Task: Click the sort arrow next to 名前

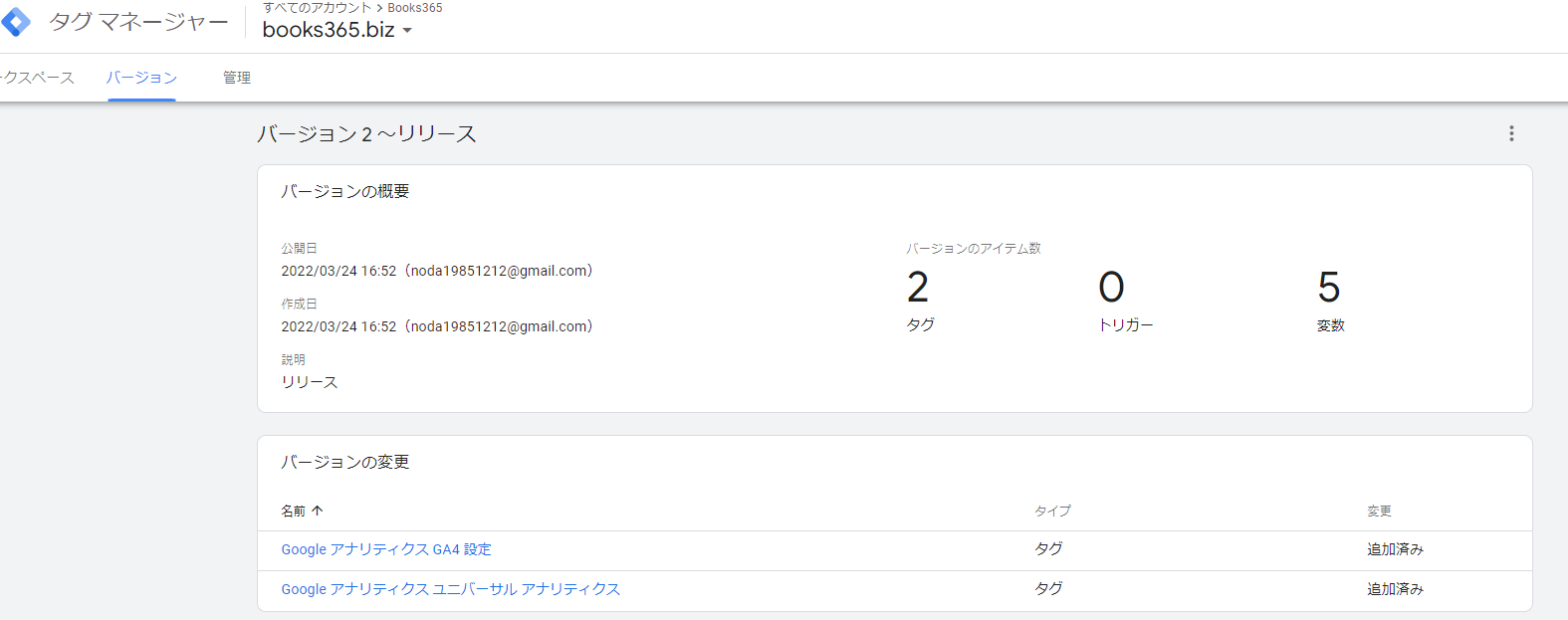Action: coord(317,510)
